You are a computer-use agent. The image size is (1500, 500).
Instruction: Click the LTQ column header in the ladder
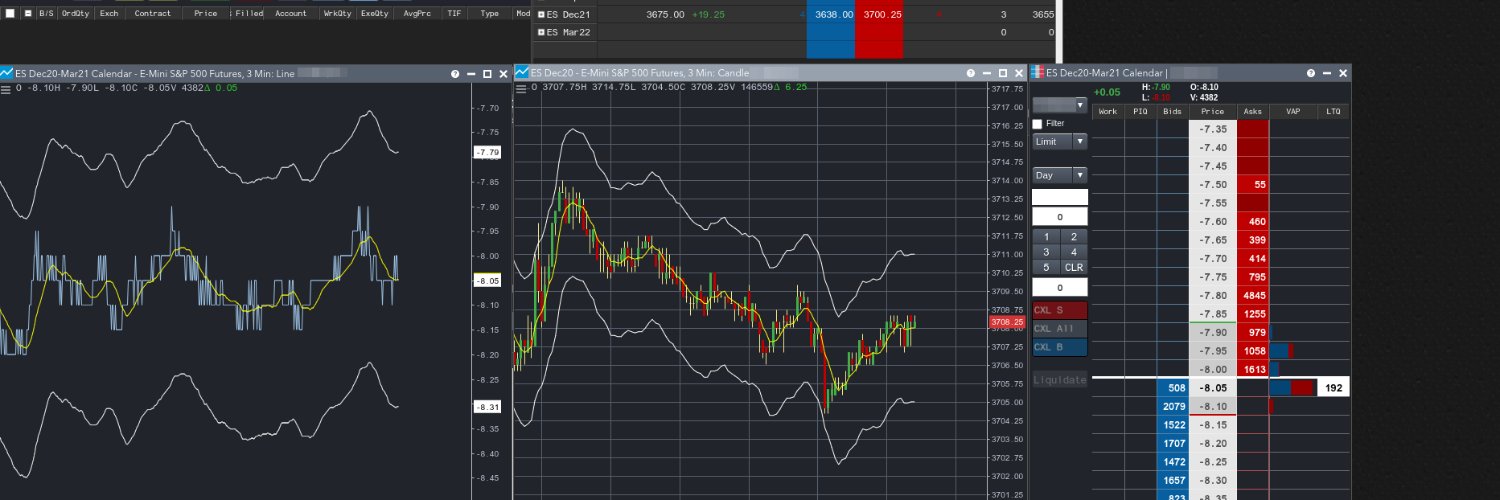[x=1333, y=111]
